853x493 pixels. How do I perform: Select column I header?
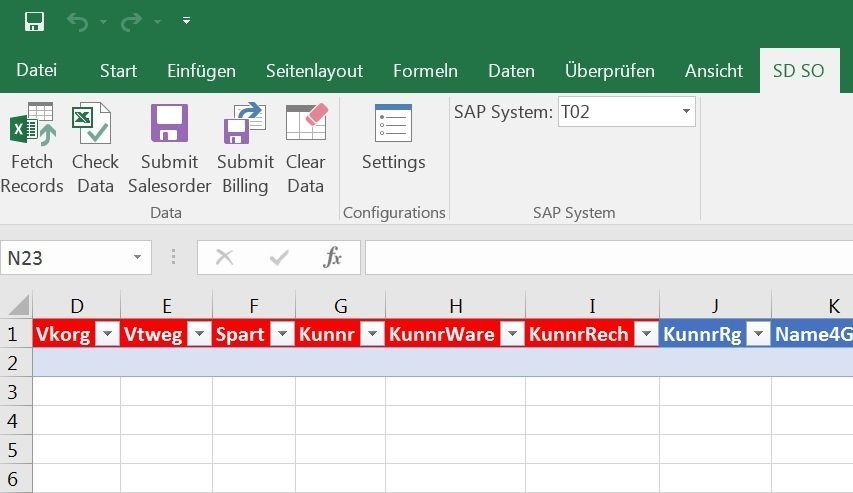pos(592,306)
